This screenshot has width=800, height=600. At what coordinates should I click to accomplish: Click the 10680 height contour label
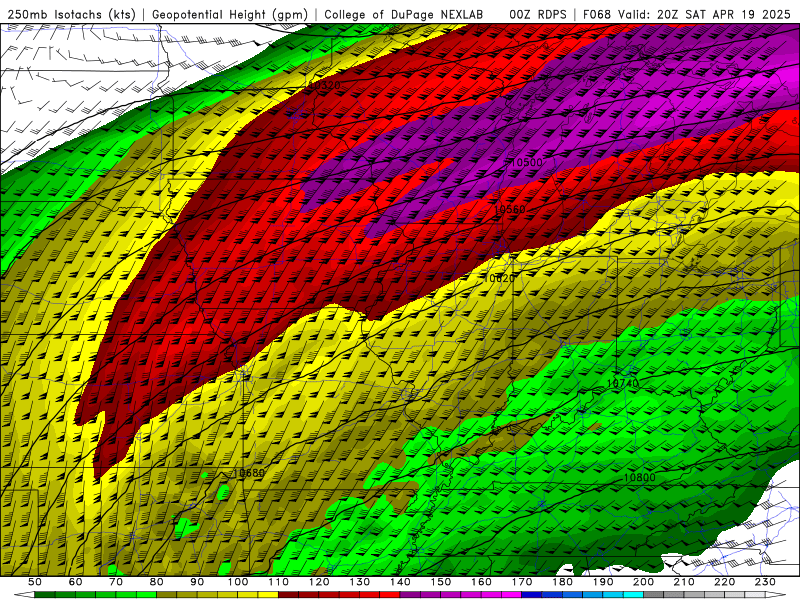248,473
